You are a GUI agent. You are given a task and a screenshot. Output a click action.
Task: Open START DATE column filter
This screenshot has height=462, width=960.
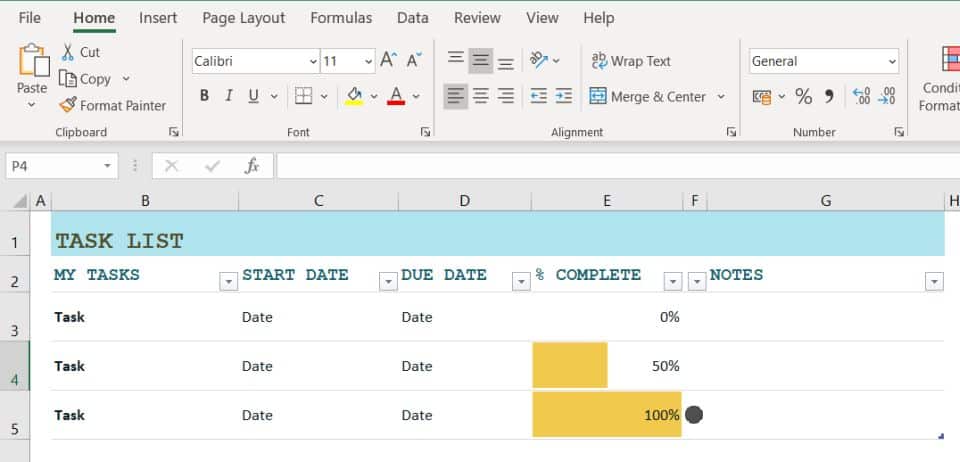[x=388, y=281]
